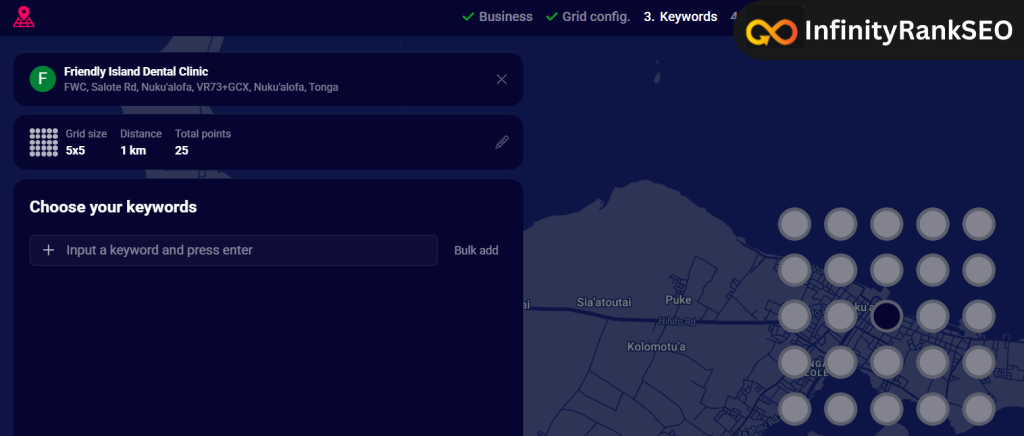The width and height of the screenshot is (1024, 436).
Task: Click the top-right grid point on map
Action: (978, 224)
